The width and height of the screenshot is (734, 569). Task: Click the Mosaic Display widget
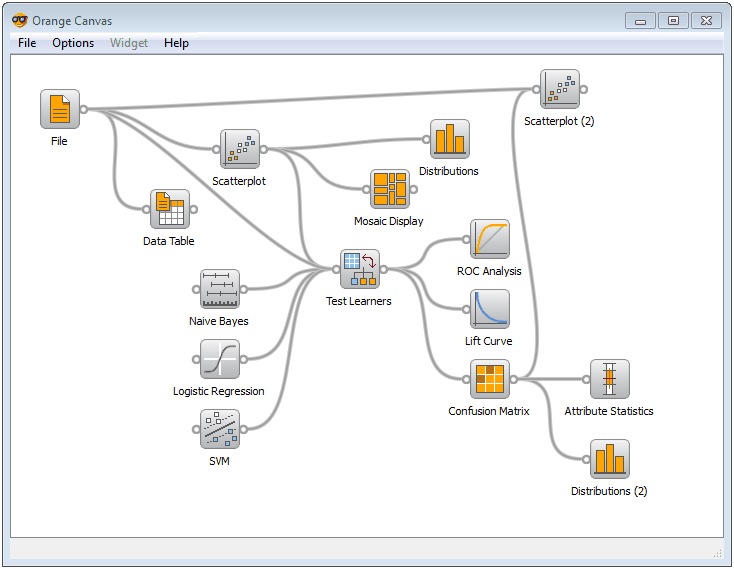(x=389, y=189)
